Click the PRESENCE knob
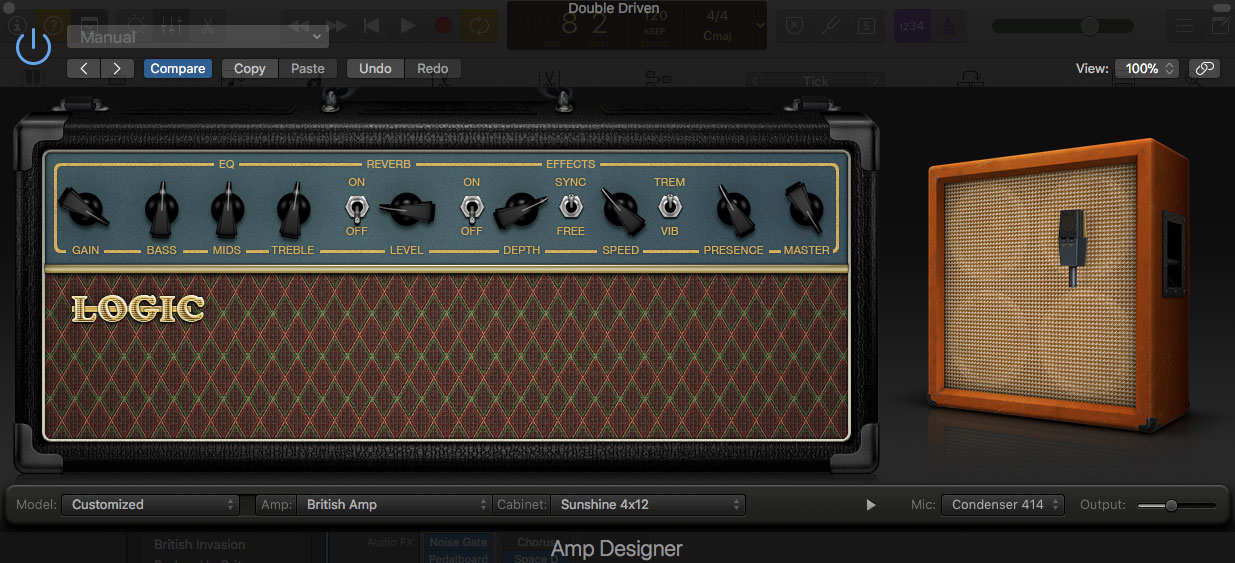The height and width of the screenshot is (563, 1235). click(734, 209)
